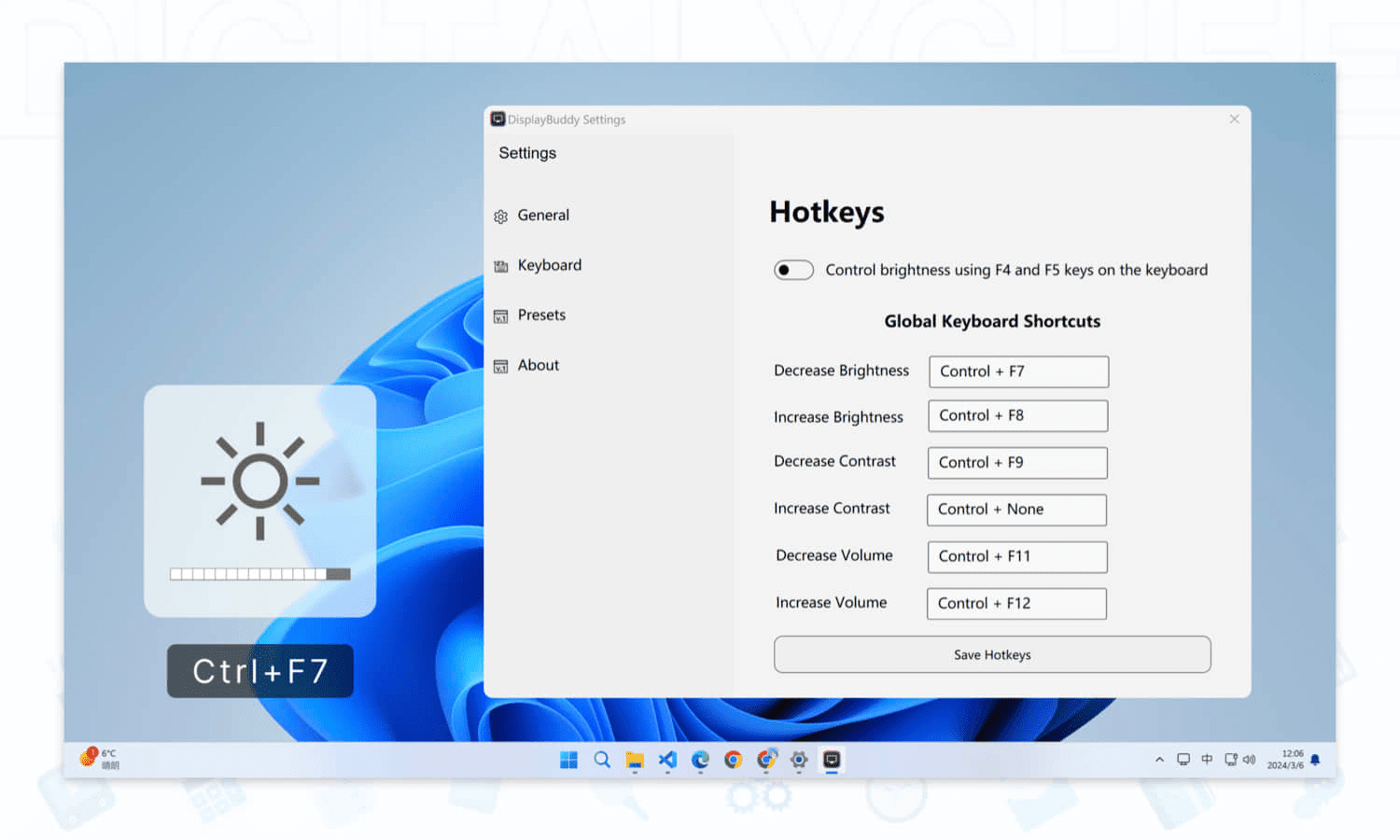
Task: Click the Presets icon in the sidebar
Action: point(501,315)
